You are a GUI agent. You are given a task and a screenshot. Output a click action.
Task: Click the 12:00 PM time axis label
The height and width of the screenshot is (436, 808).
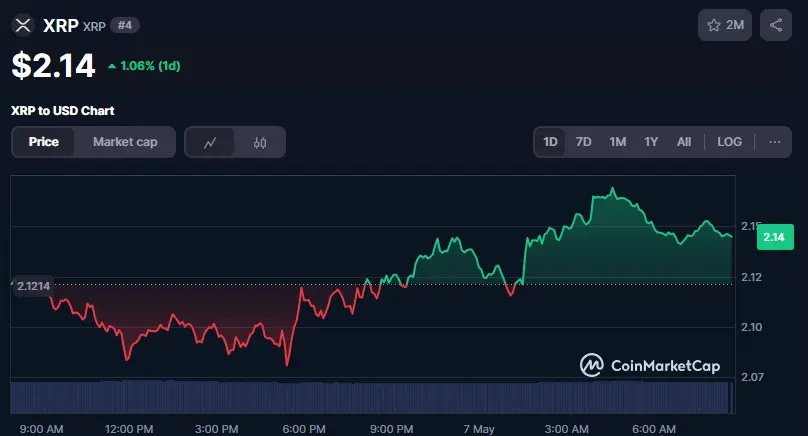click(x=129, y=429)
